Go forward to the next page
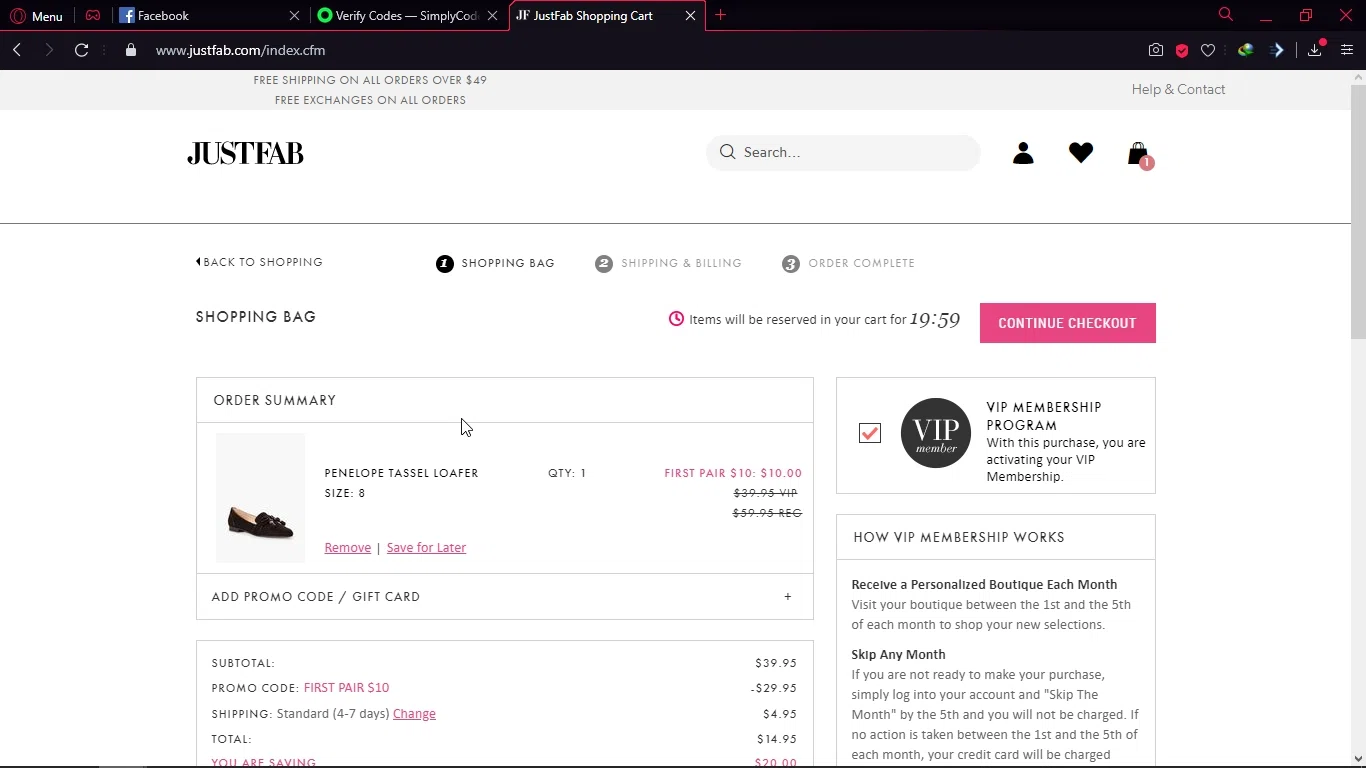The image size is (1366, 768). [x=49, y=50]
